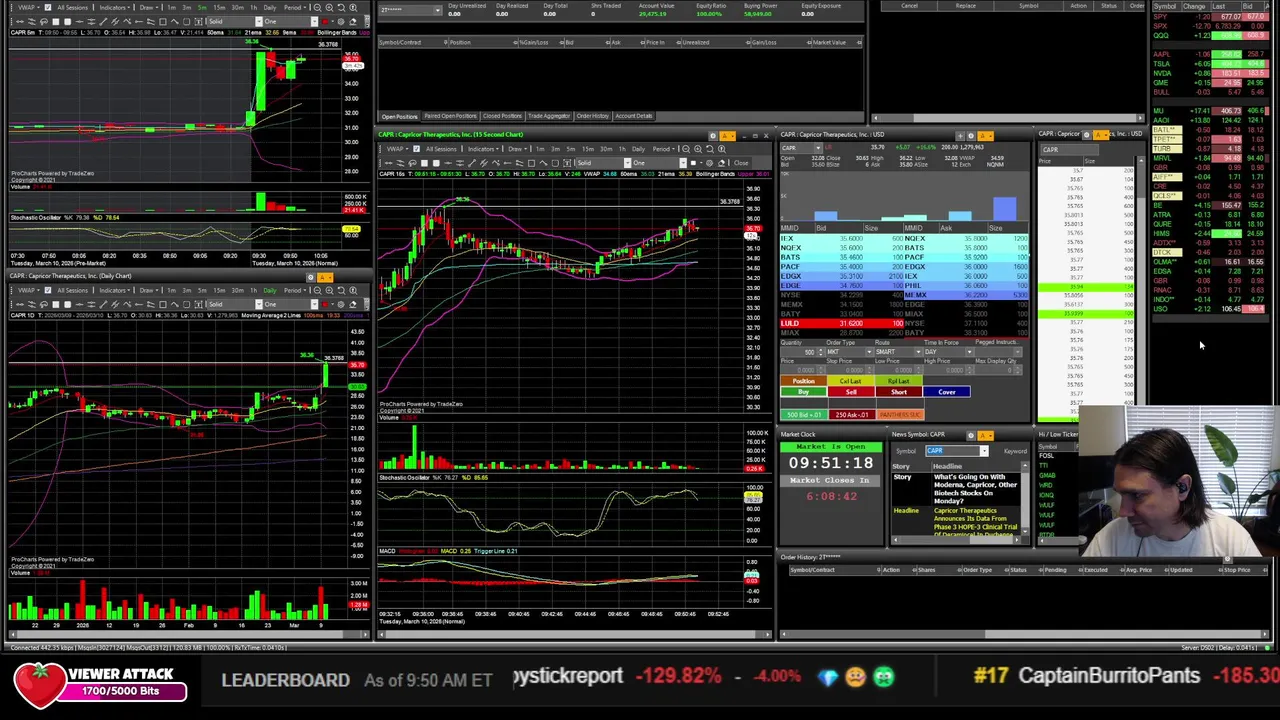
Task: Toggle All Sessions checkbox in Daily Chart
Action: 48,290
